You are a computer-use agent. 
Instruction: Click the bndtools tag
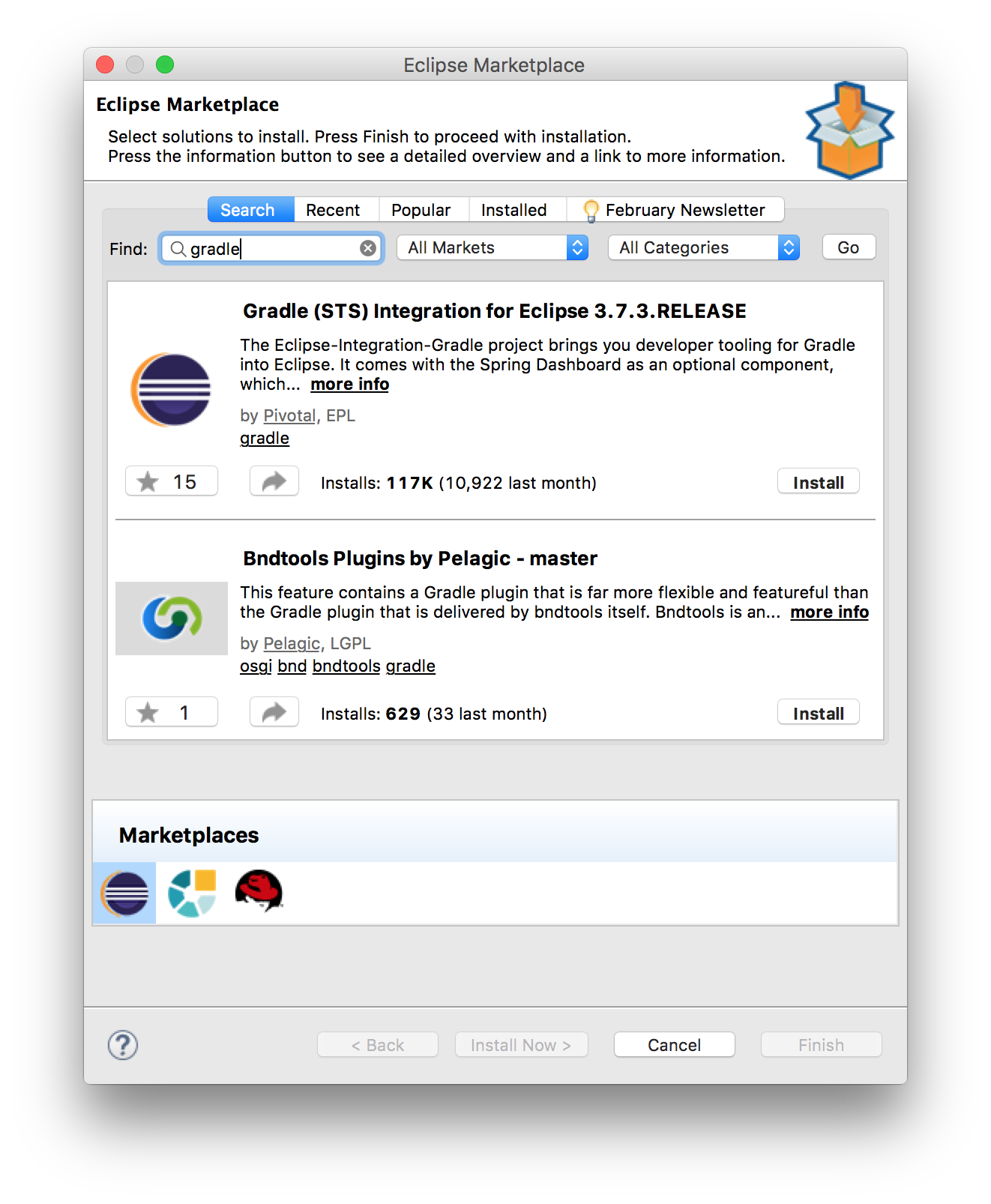pos(346,666)
